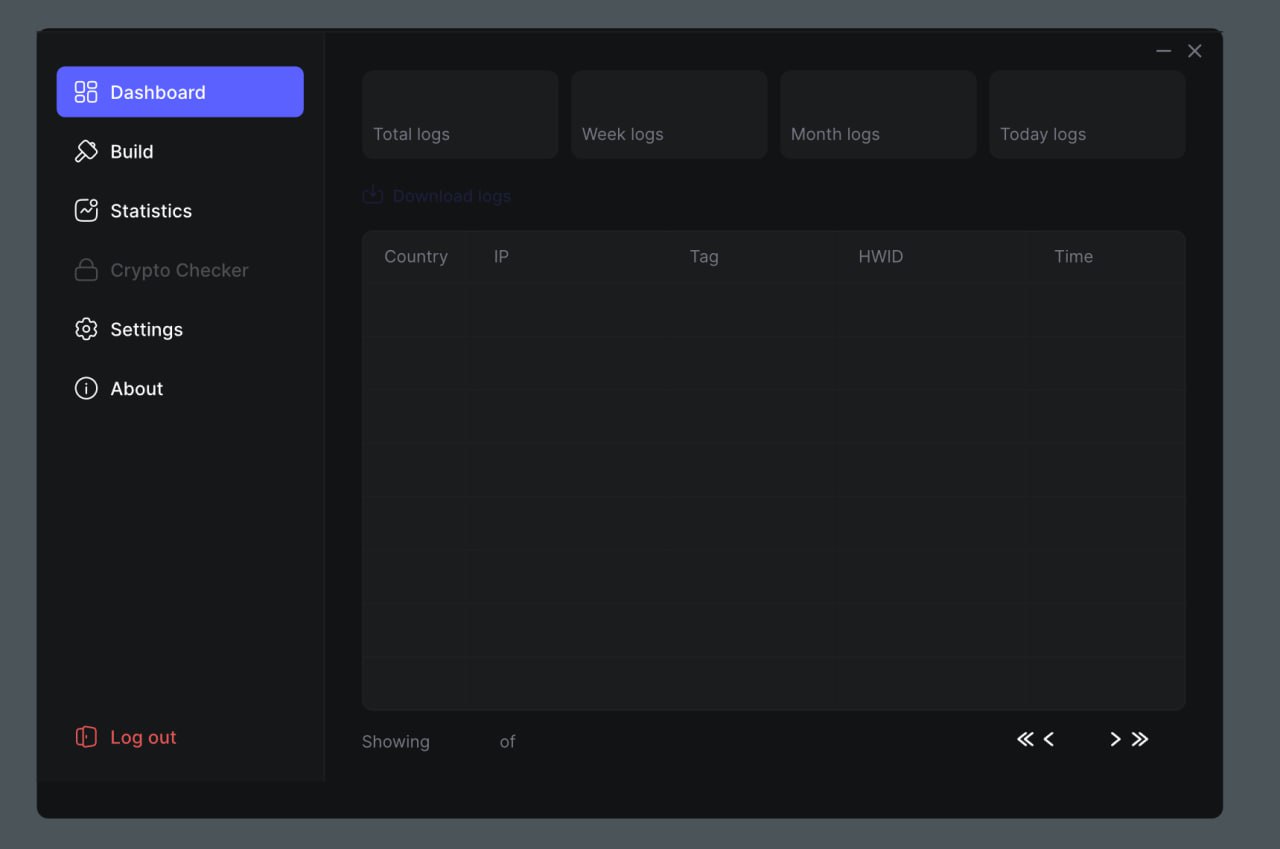Click the Settings gear icon

pos(86,329)
